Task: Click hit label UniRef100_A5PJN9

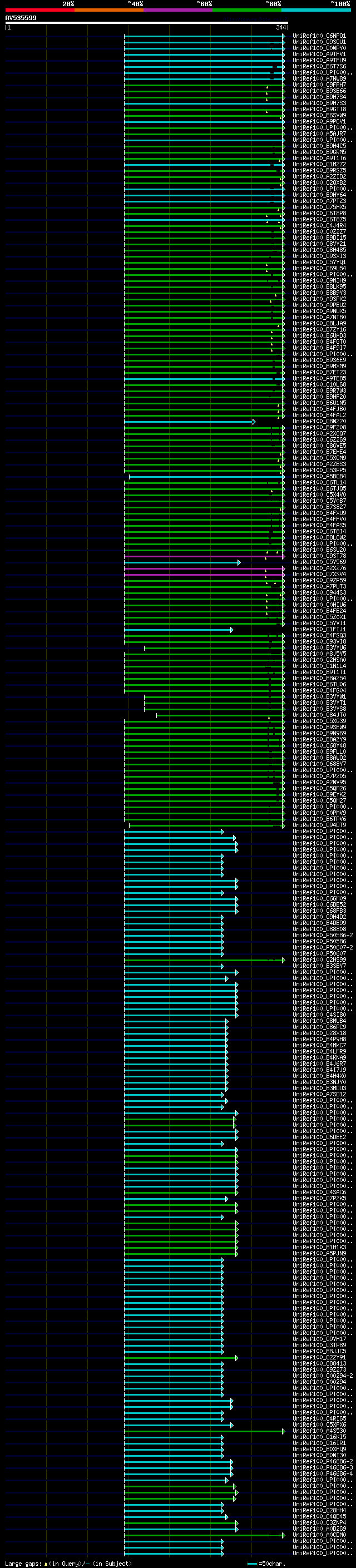Action: point(319,1253)
